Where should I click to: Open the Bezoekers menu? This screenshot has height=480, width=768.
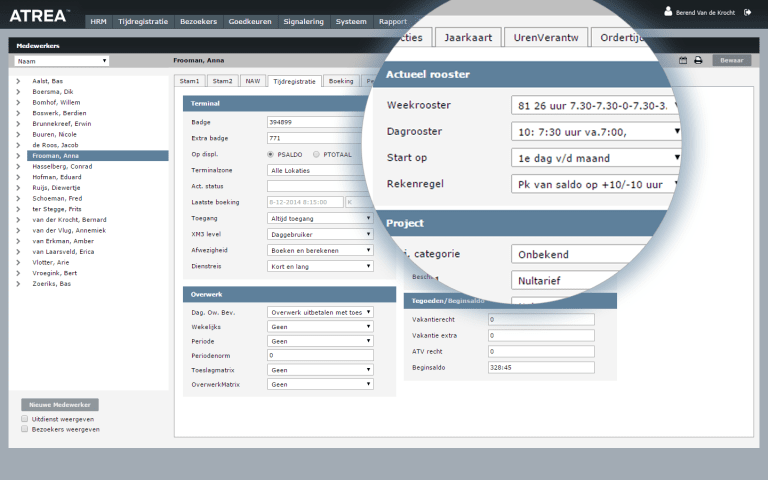198,22
